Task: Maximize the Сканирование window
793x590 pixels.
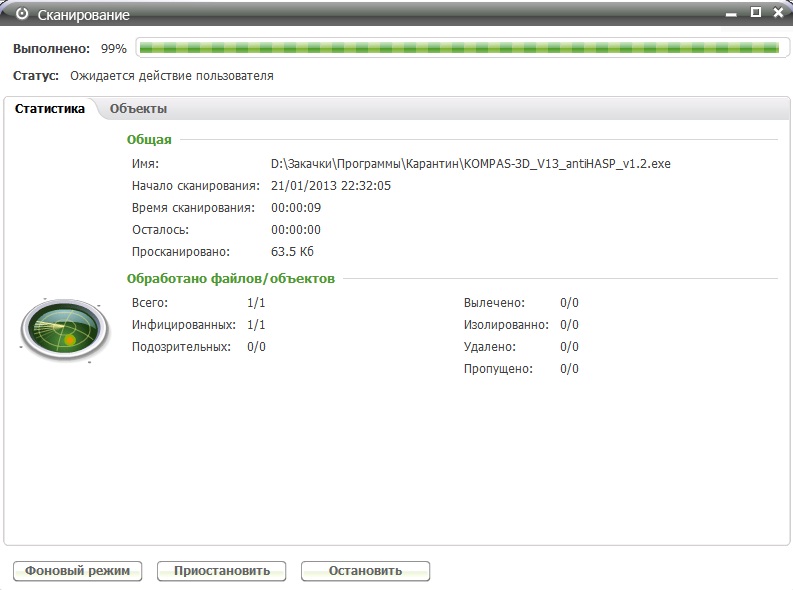Action: click(x=756, y=13)
